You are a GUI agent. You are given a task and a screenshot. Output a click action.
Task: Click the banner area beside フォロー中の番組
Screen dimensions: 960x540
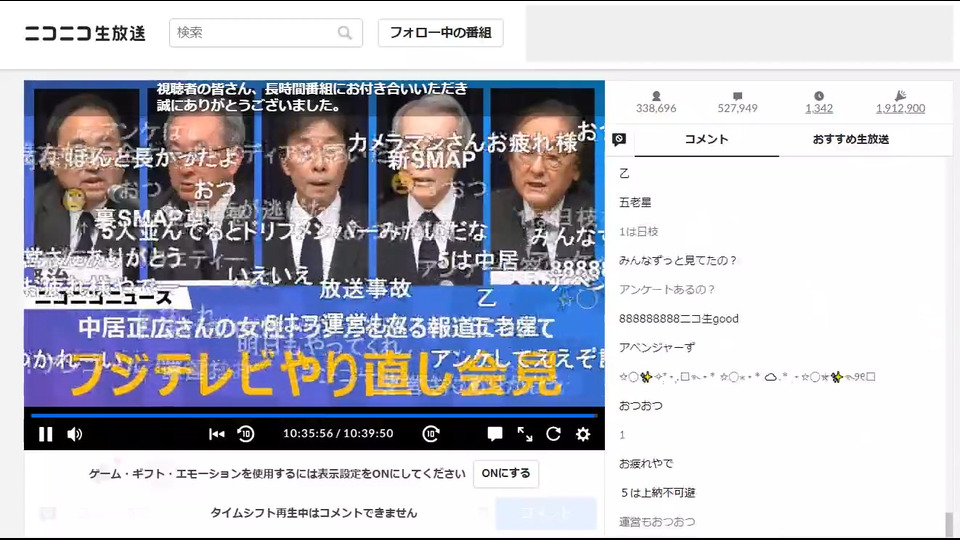(x=739, y=34)
